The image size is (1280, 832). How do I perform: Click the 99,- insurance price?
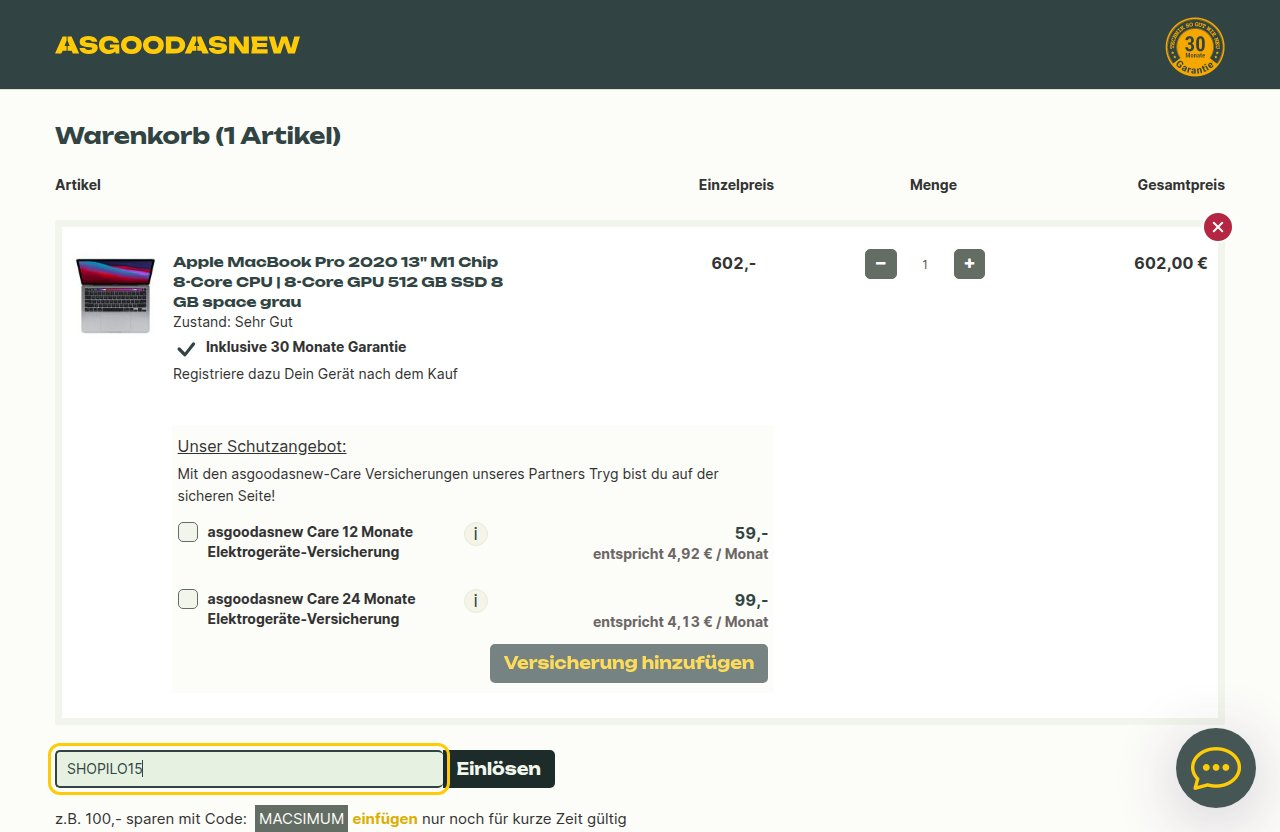(x=751, y=600)
